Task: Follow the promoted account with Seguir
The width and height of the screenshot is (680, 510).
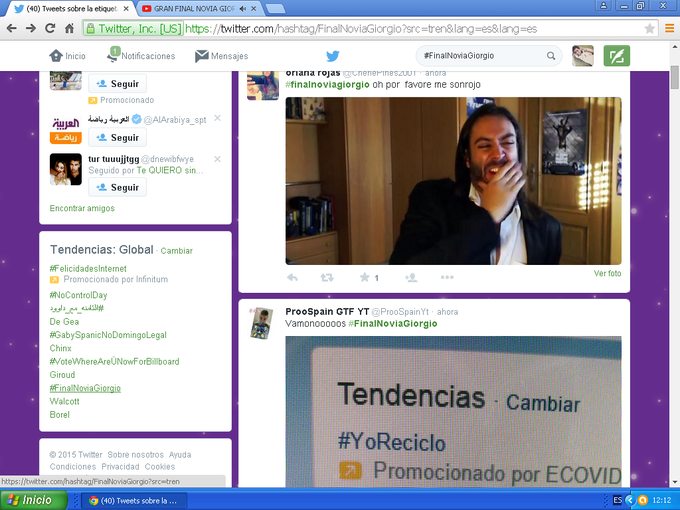Action: (118, 84)
